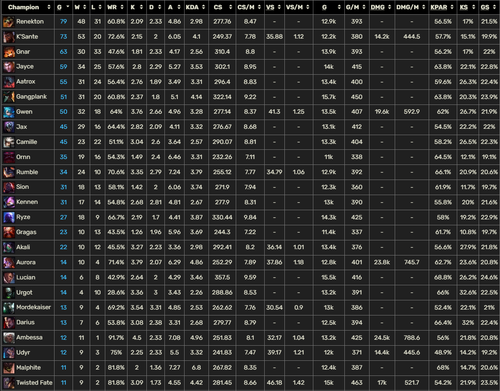Click Ryze's 330.44 CS value
500x391 pixels.
222,217
